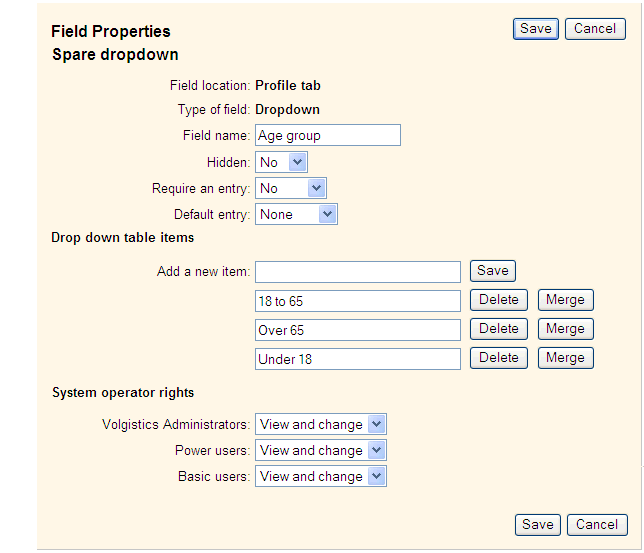Save the new dropdown item
This screenshot has height=553, width=644.
(x=493, y=271)
